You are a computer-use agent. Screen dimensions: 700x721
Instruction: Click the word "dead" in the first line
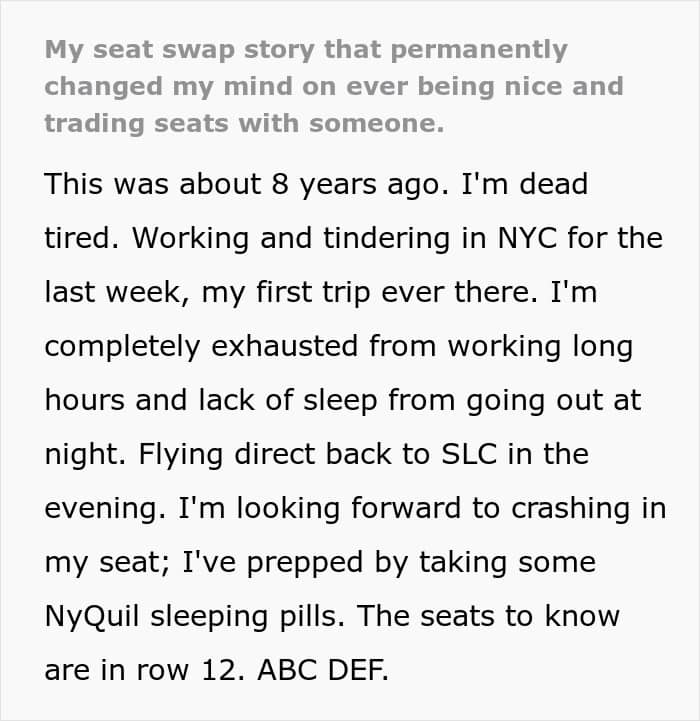553,184
